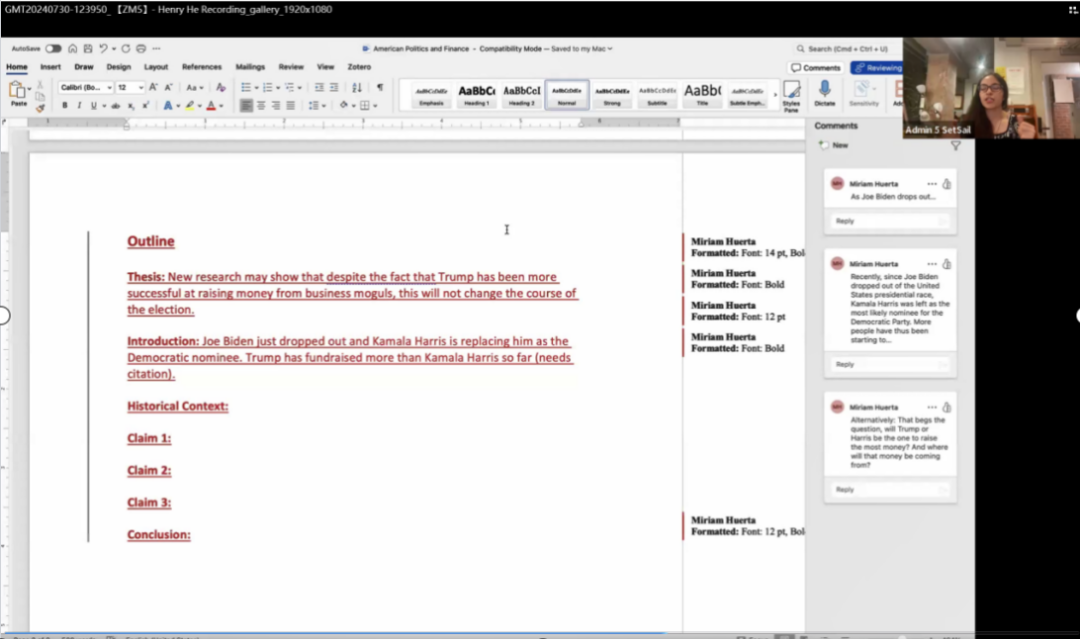Screen dimensions: 1080x639
Task: Undo the last action
Action: [x=103, y=49]
